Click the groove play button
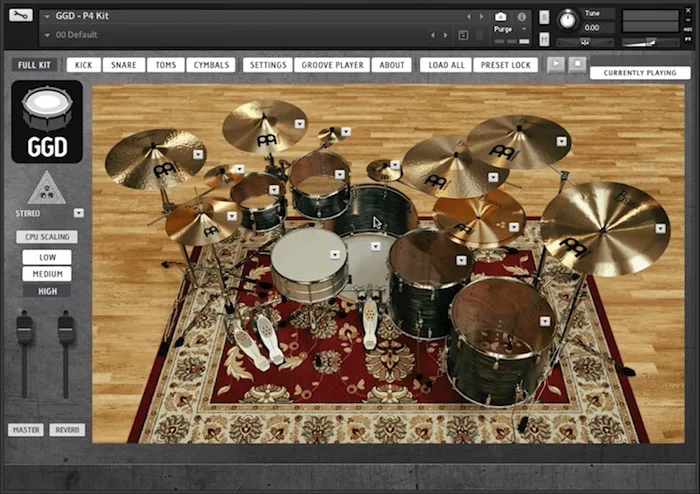700x494 pixels. [x=556, y=64]
